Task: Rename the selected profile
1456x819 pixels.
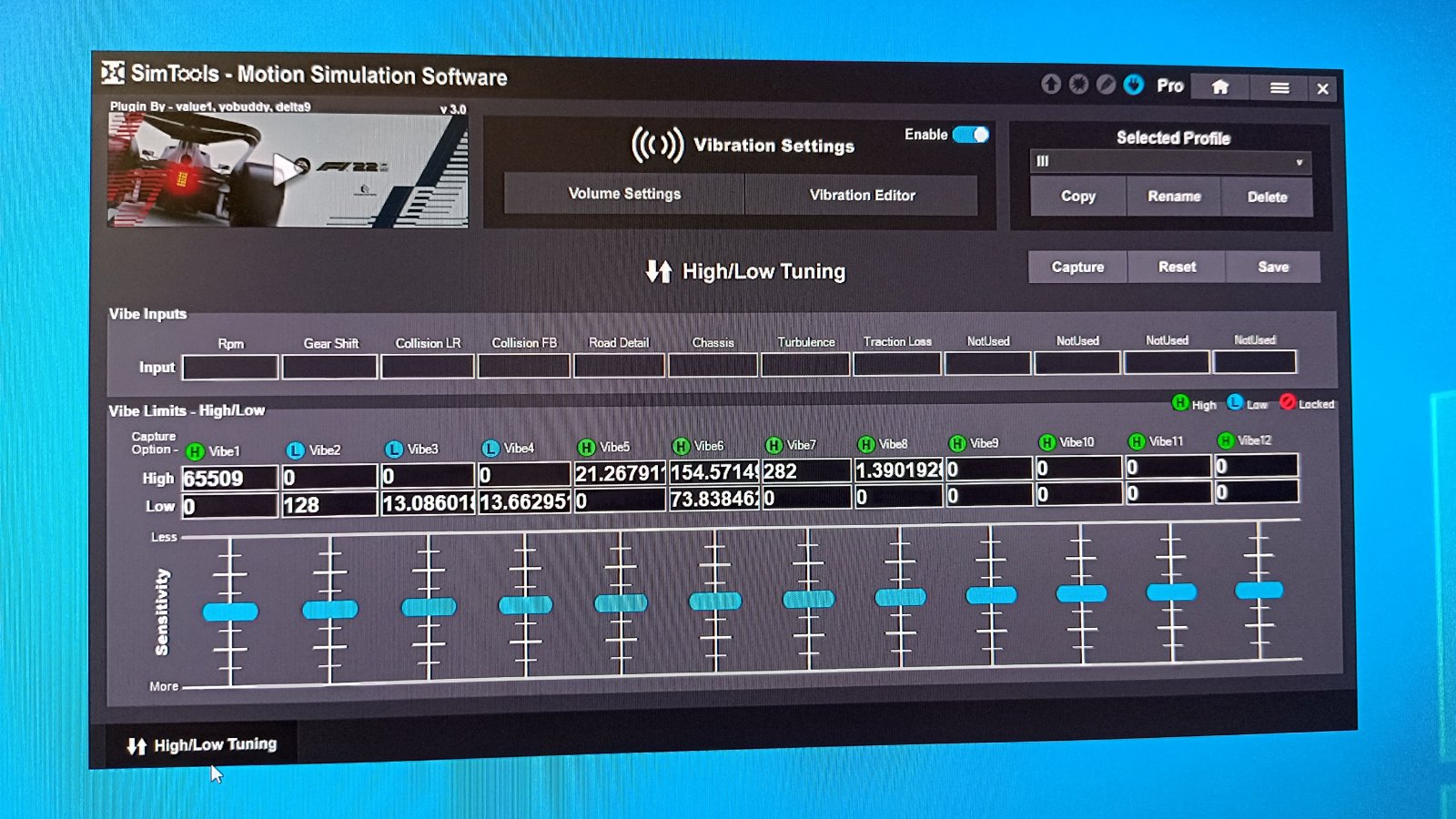Action: [x=1174, y=197]
